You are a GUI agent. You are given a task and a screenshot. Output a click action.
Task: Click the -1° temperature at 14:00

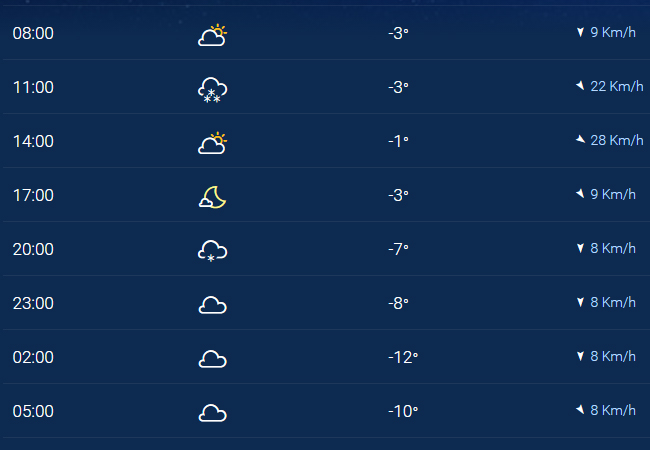398,141
